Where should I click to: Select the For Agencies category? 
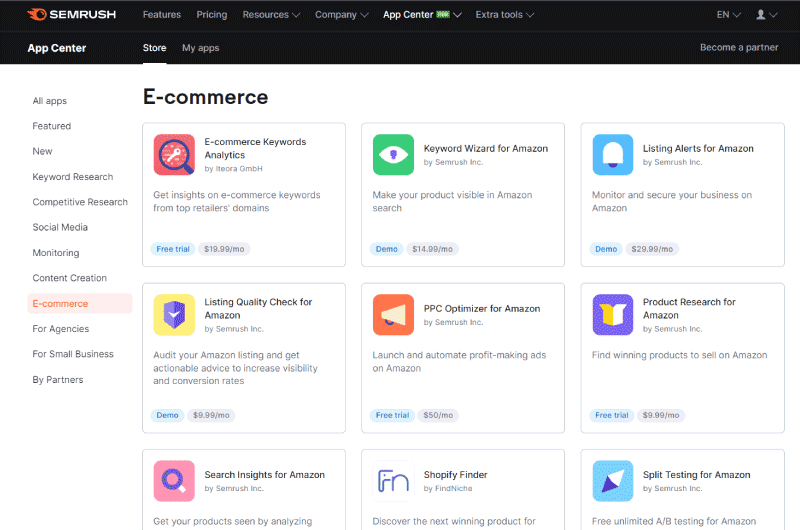(x=61, y=329)
